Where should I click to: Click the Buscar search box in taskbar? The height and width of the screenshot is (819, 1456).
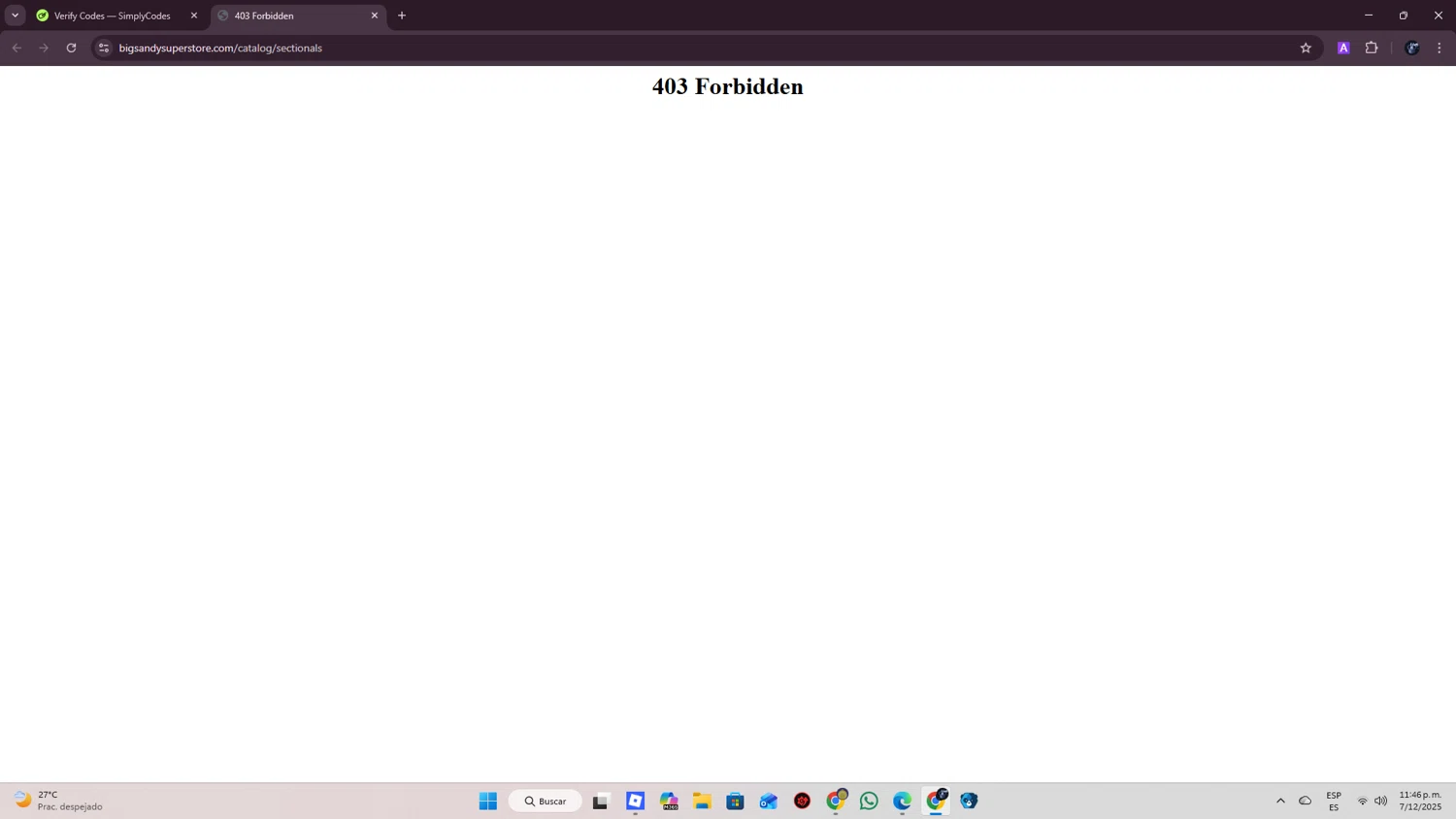[x=546, y=801]
